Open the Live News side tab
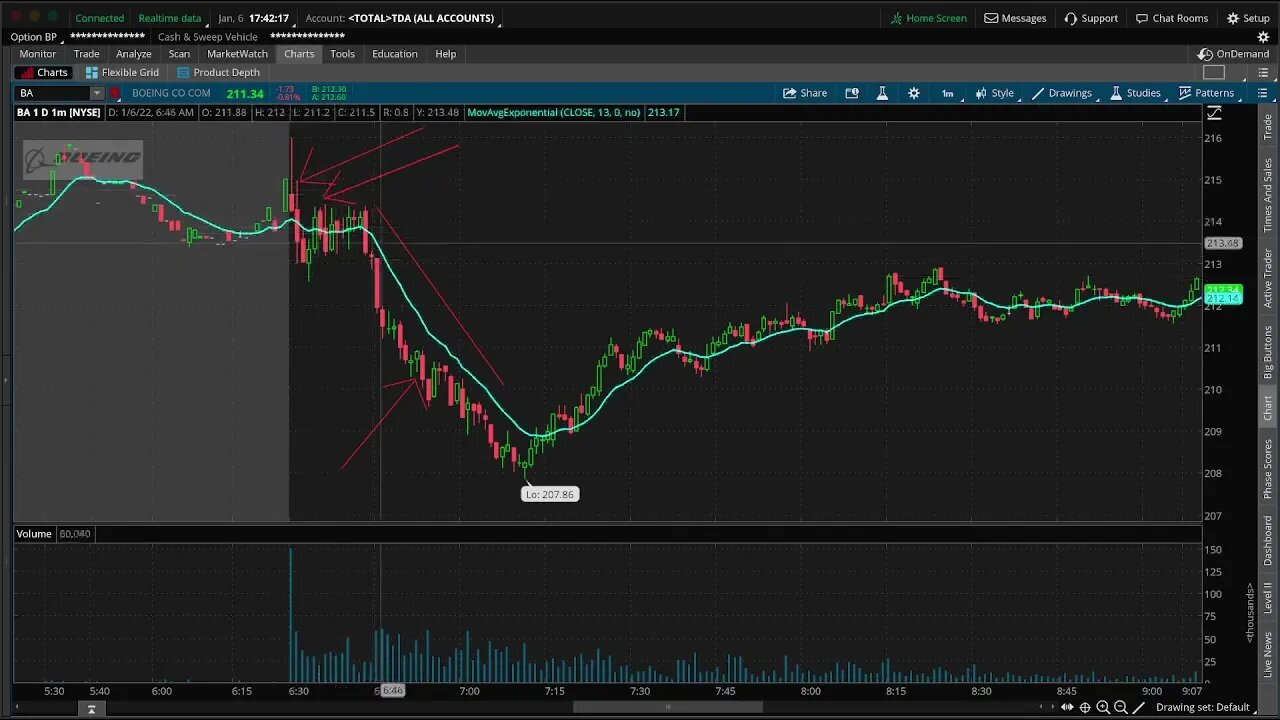1280x720 pixels. [x=1268, y=655]
